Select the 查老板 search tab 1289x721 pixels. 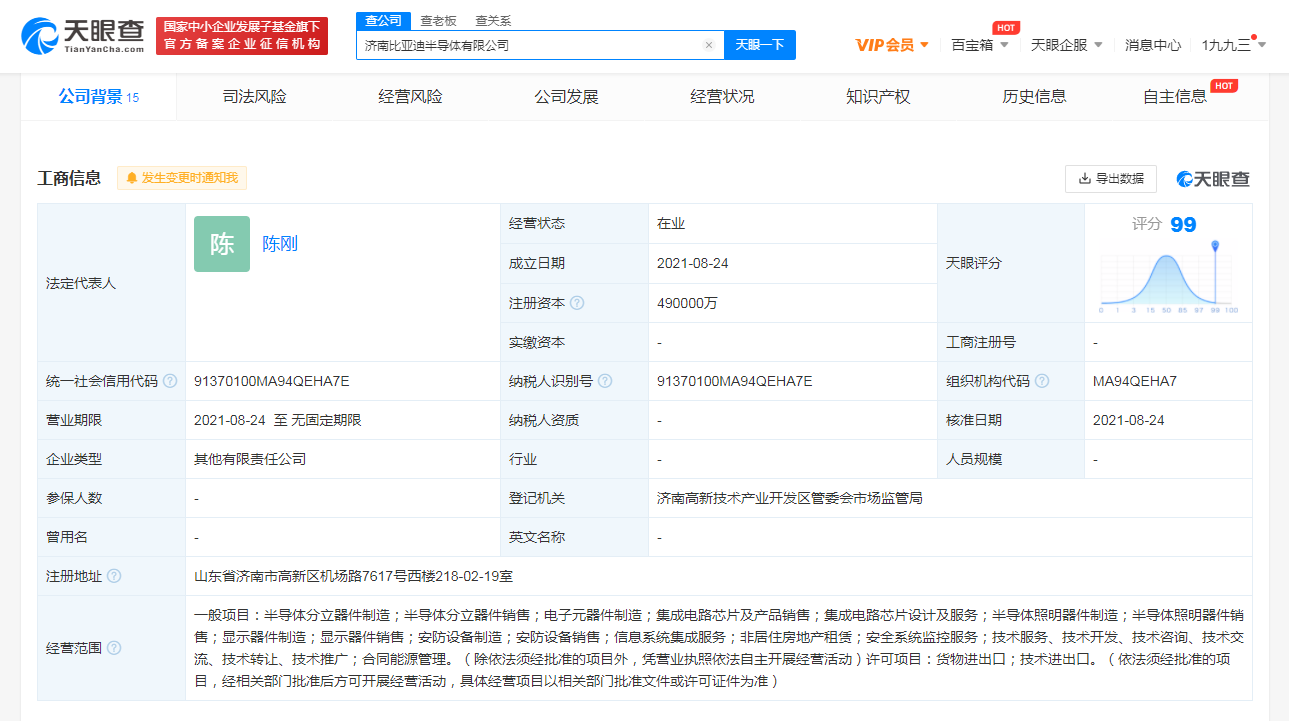[438, 20]
